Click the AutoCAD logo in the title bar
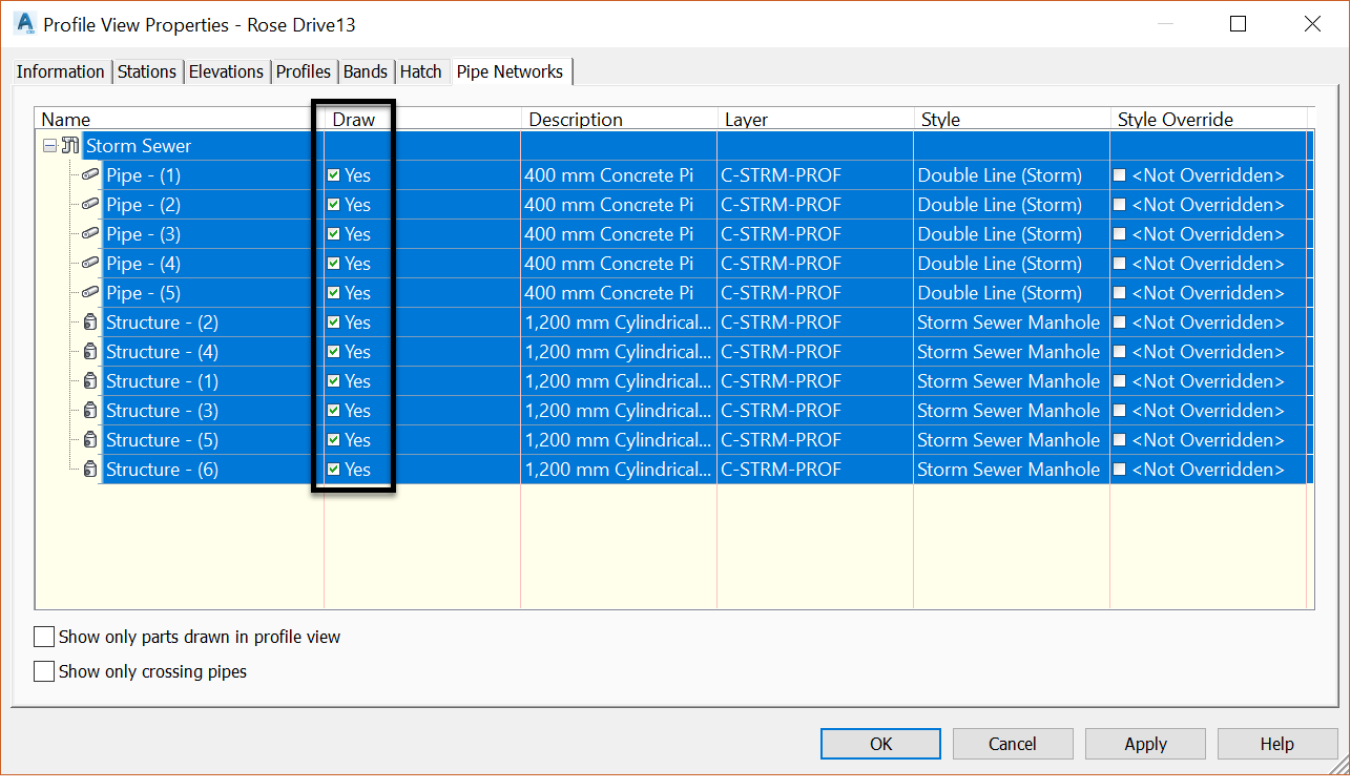Image resolution: width=1350 pixels, height=776 pixels. [x=24, y=23]
